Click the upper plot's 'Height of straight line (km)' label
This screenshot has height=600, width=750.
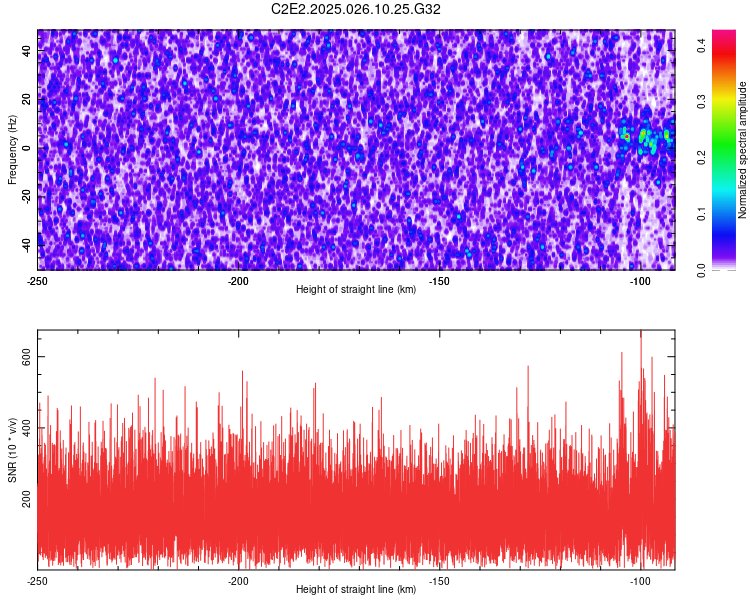point(356,289)
